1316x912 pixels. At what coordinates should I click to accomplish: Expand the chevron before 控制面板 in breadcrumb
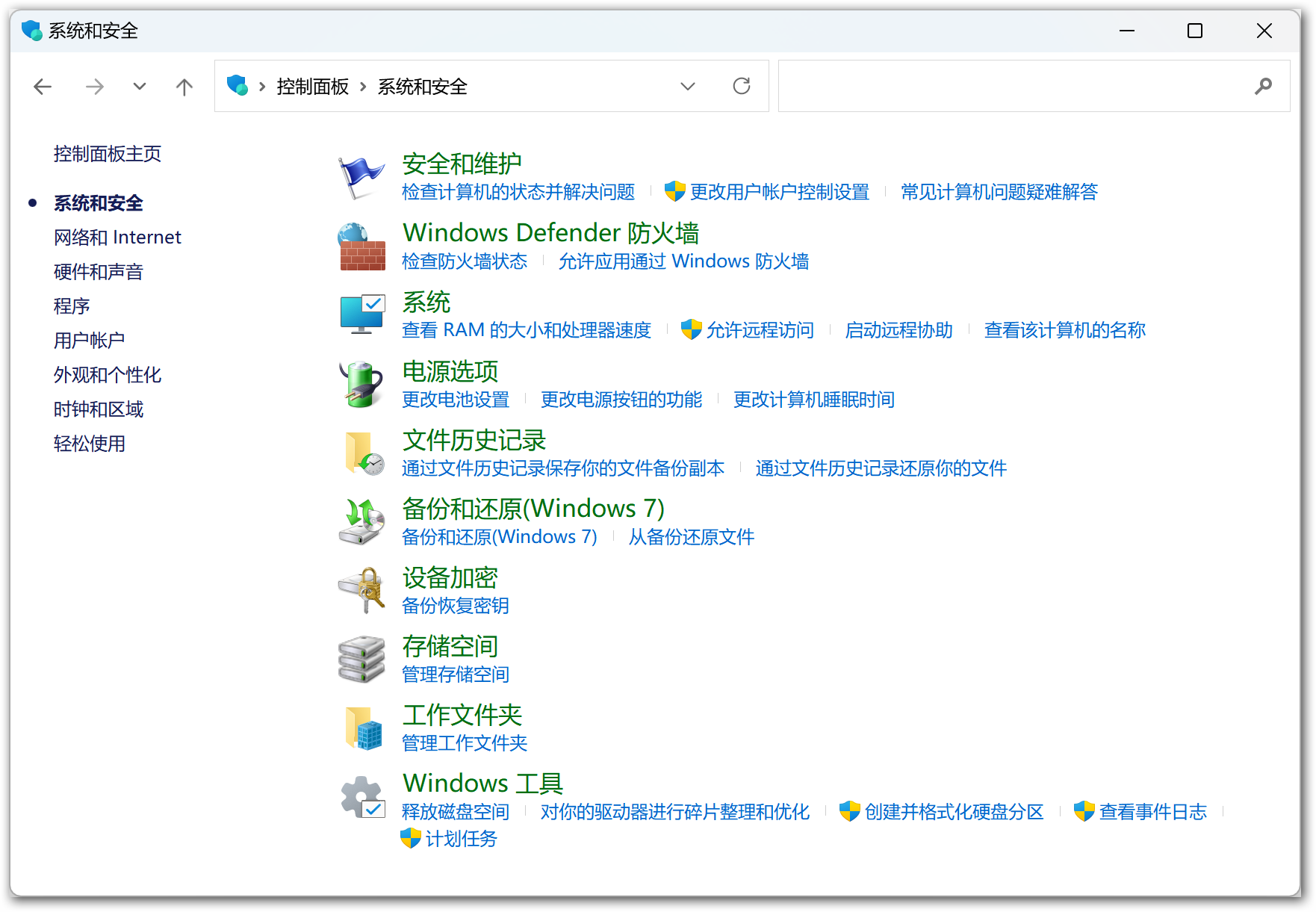click(x=262, y=87)
